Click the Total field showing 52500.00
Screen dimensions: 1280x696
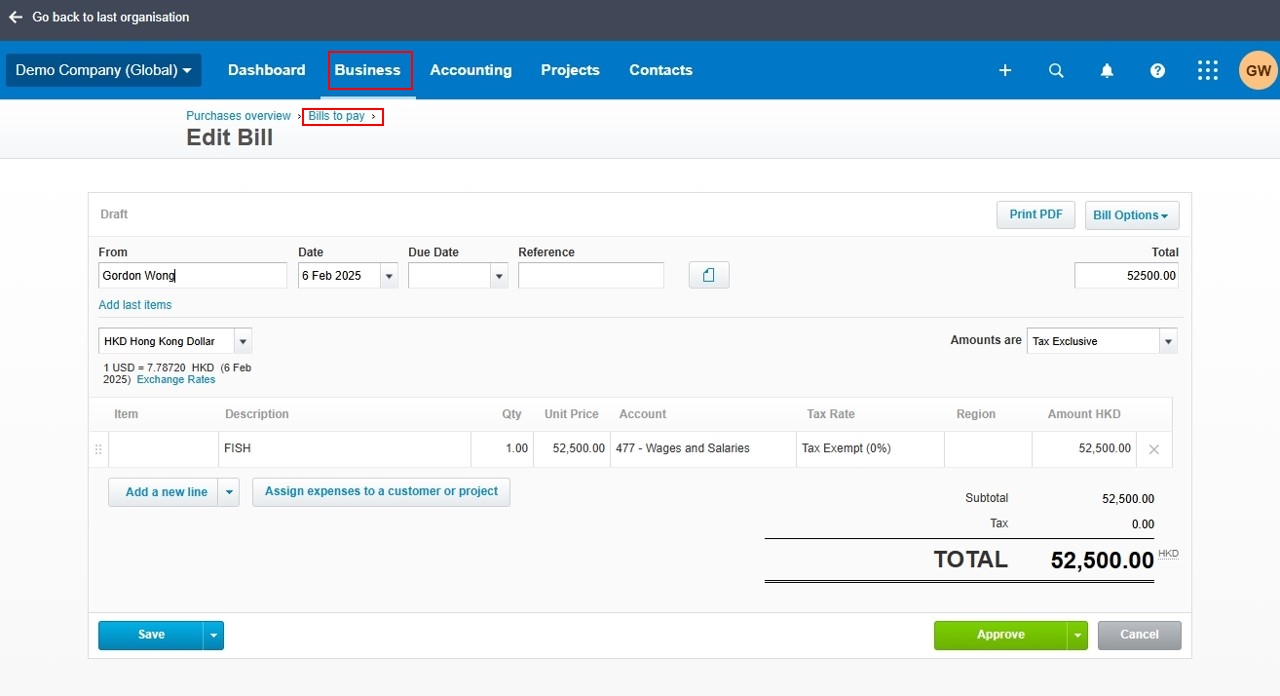pyautogui.click(x=1126, y=276)
